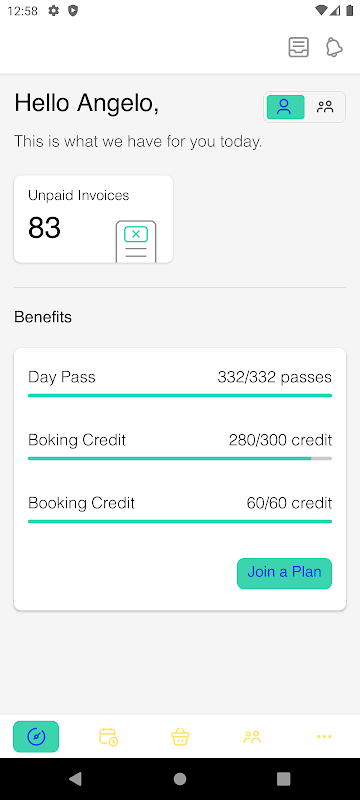Image resolution: width=360 pixels, height=800 pixels.
Task: Open the more options ellipsis menu
Action: point(324,737)
